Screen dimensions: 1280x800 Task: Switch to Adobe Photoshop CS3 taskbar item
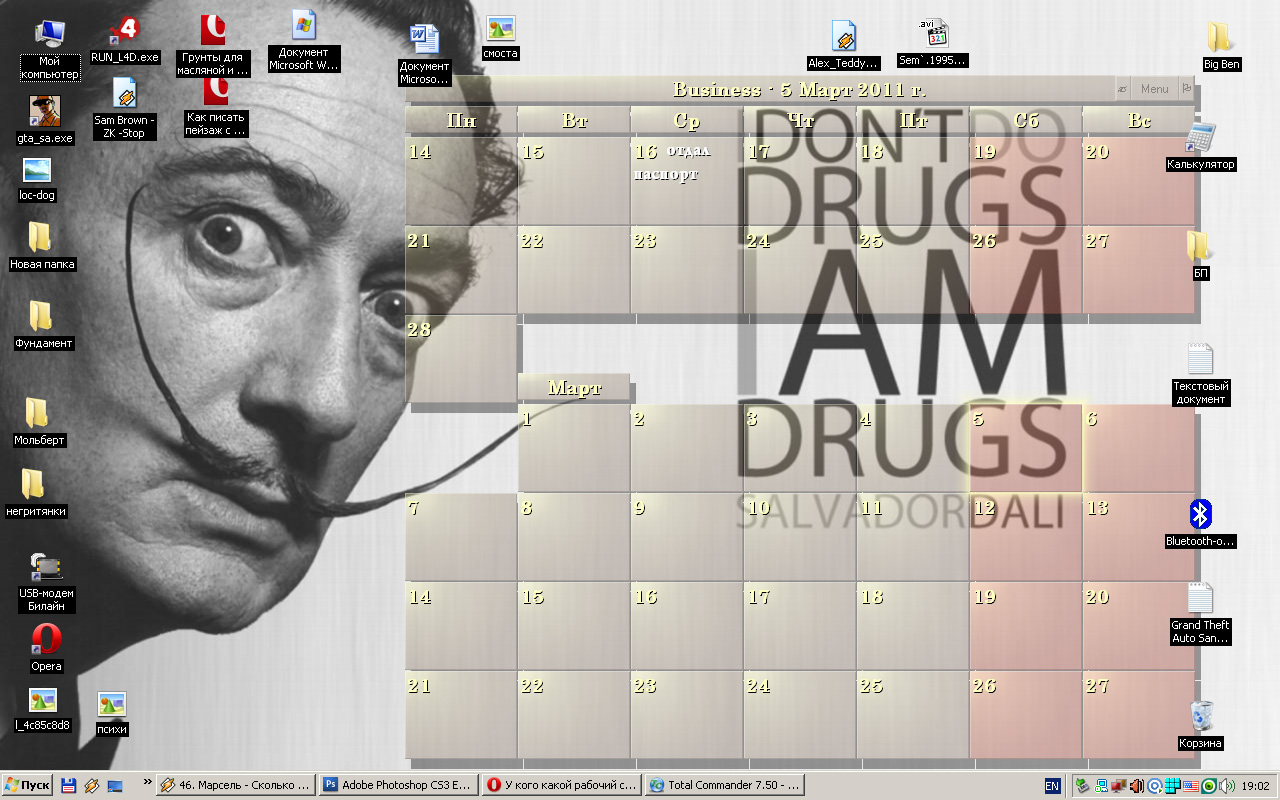(x=397, y=786)
